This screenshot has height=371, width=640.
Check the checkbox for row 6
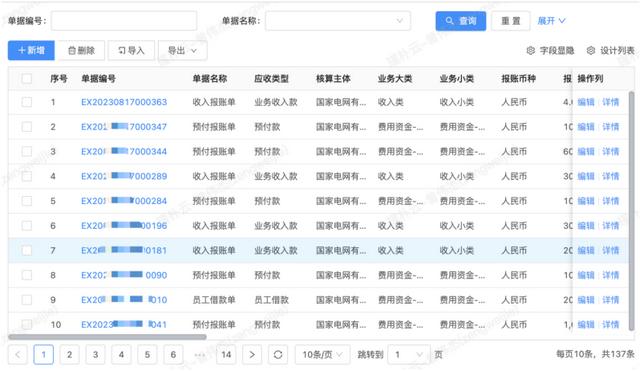click(x=27, y=226)
